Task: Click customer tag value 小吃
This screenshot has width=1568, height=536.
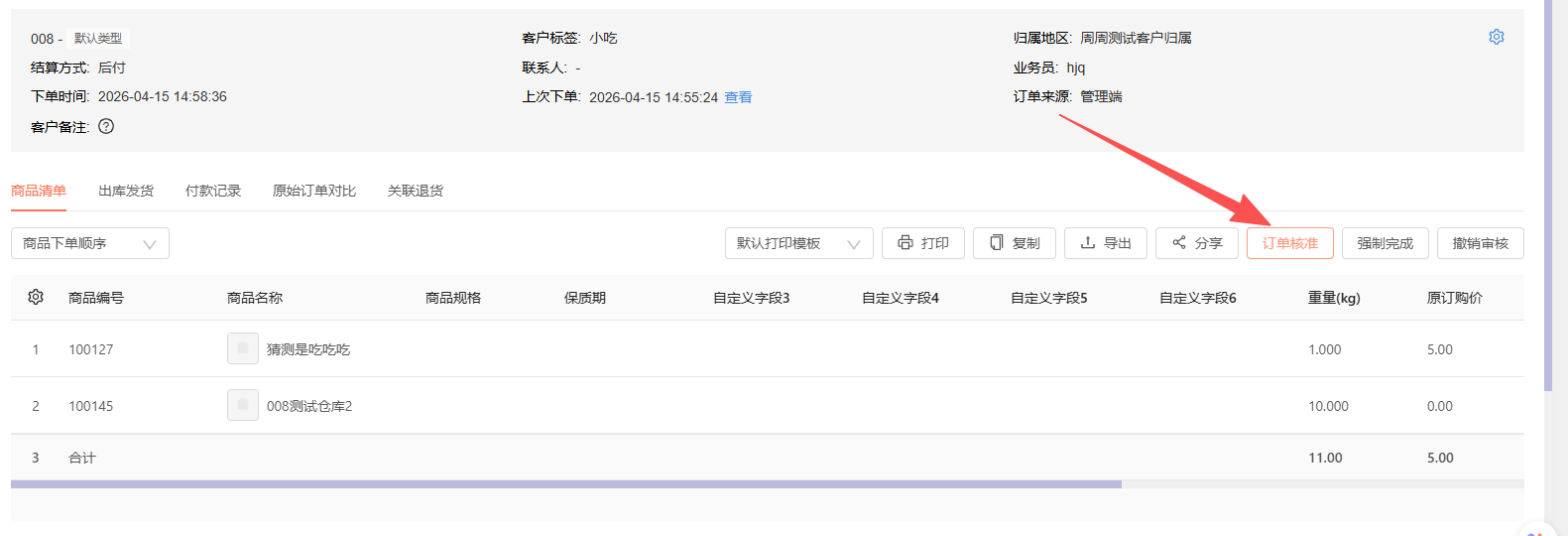Action: pos(603,38)
